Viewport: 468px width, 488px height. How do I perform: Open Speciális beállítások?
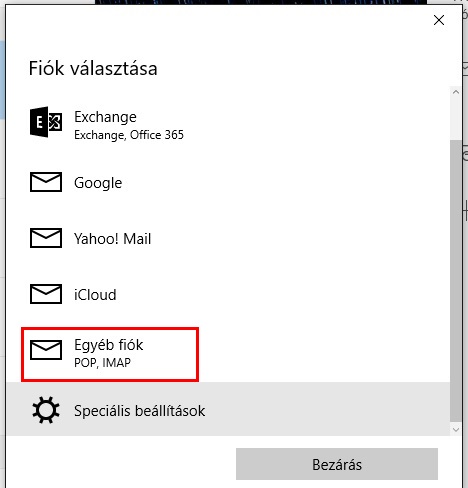point(228,409)
